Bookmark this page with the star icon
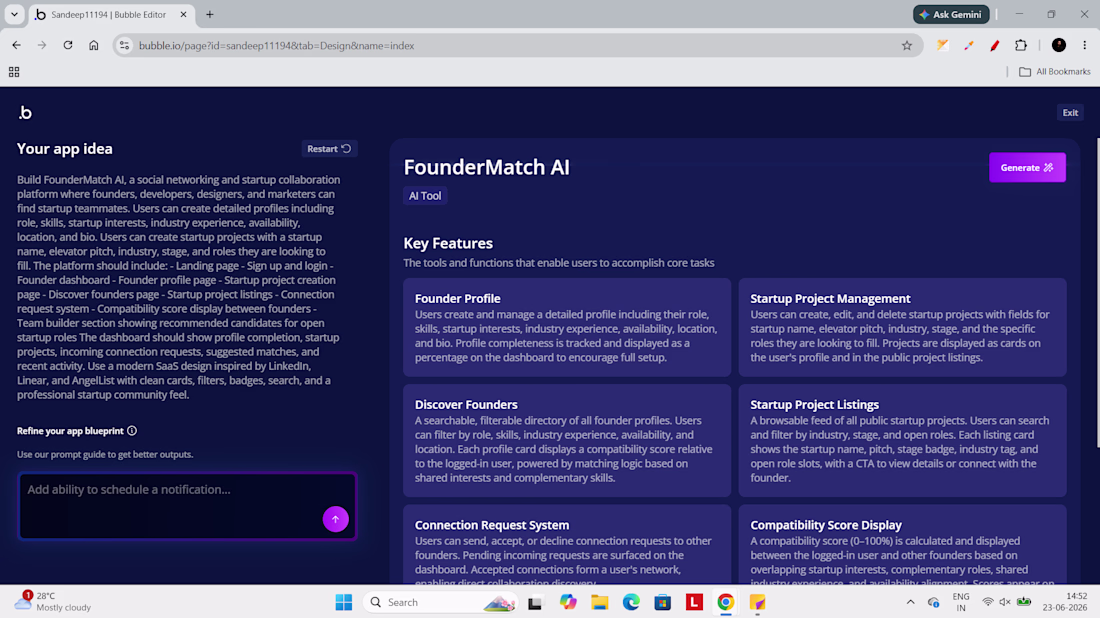 point(907,46)
